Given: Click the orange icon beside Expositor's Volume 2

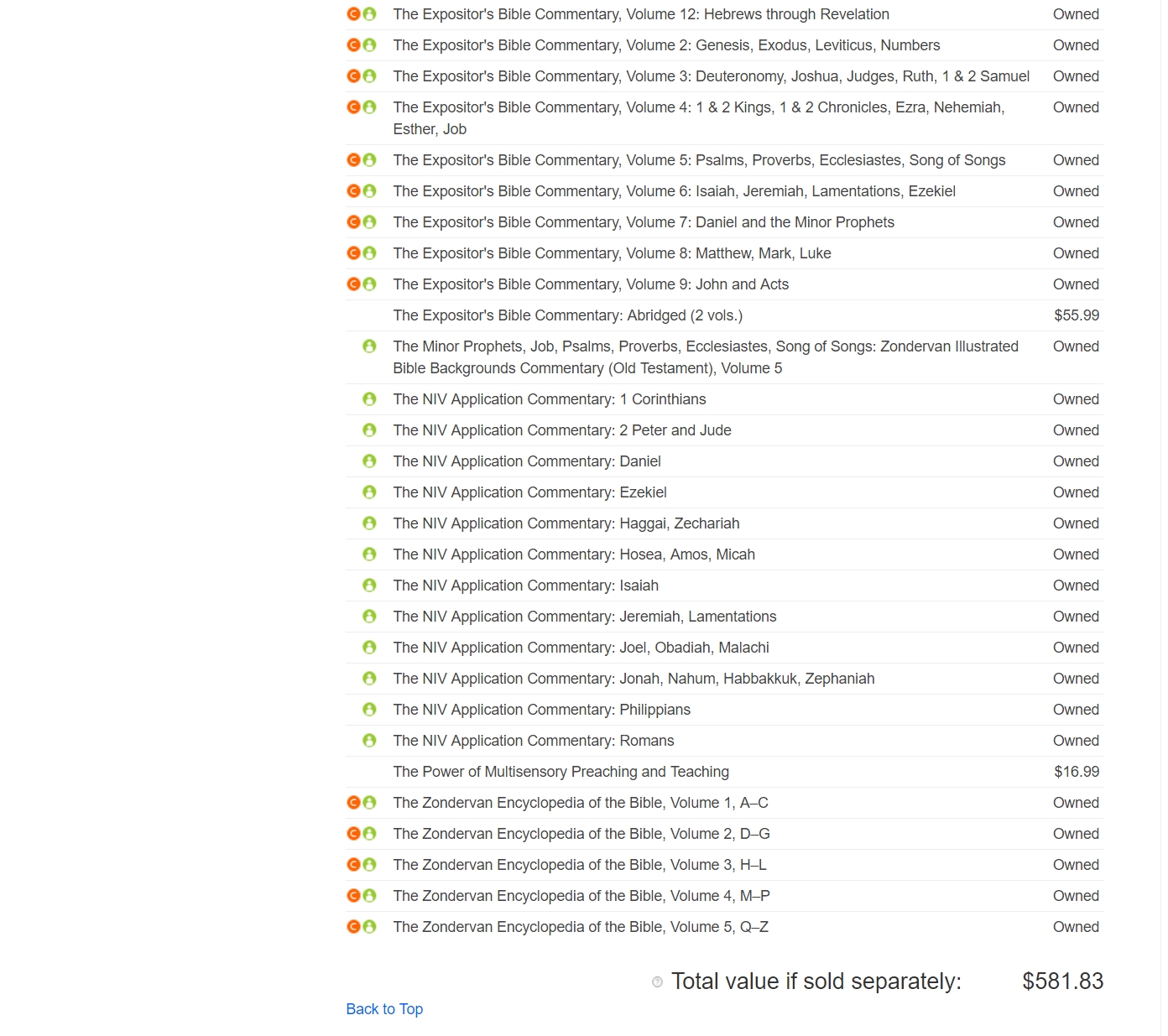Looking at the screenshot, I should point(353,45).
